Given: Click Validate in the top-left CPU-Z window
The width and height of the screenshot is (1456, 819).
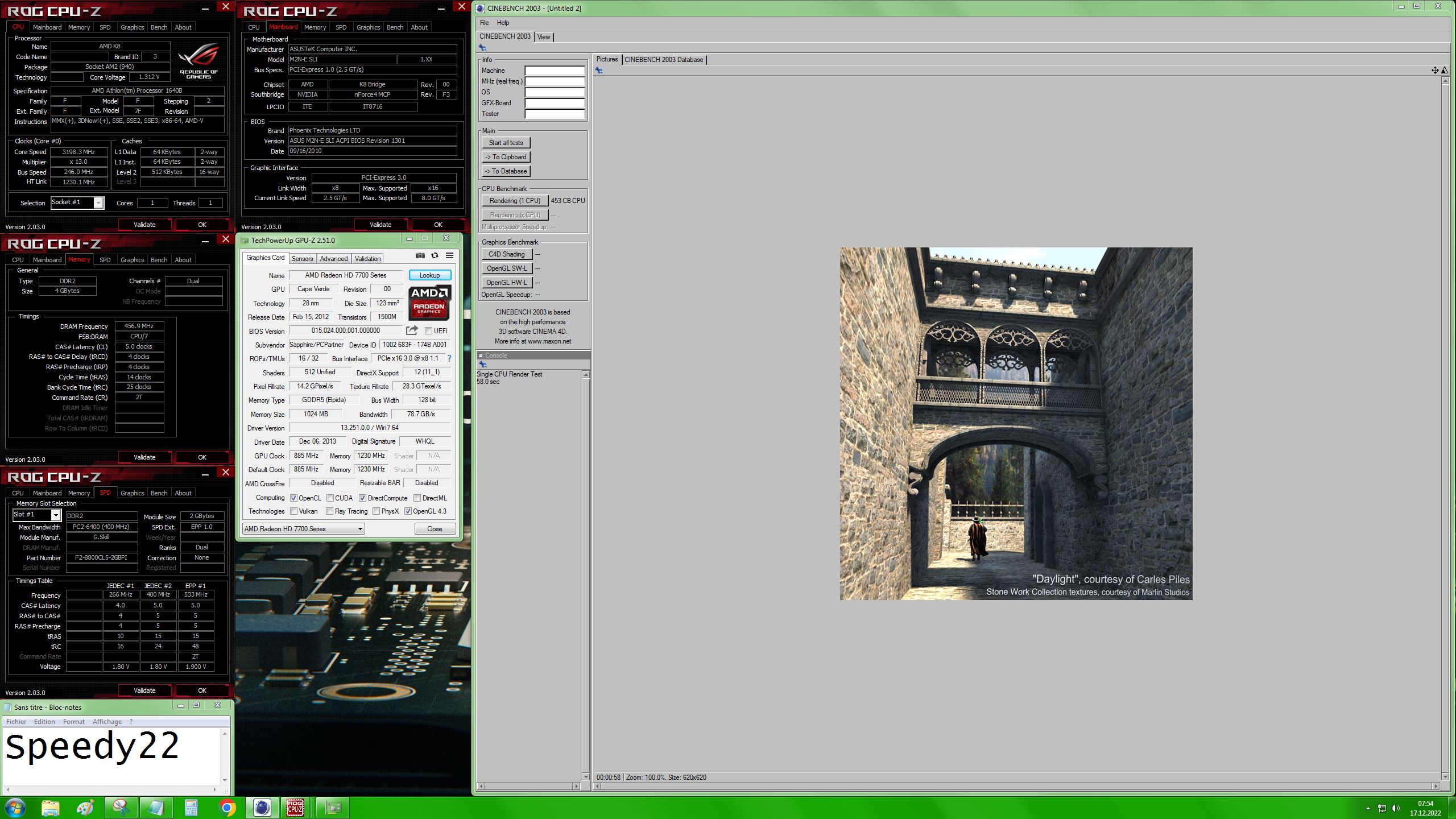Looking at the screenshot, I should pyautogui.click(x=144, y=225).
